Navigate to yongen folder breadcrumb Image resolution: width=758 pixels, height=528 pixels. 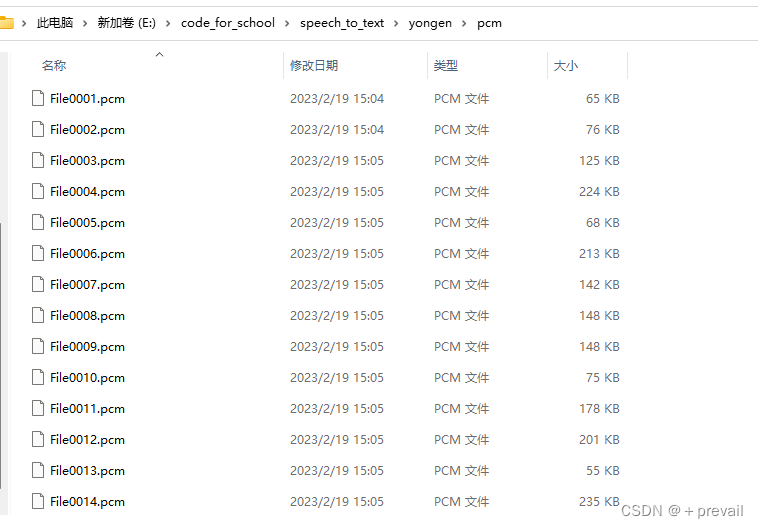pos(430,23)
